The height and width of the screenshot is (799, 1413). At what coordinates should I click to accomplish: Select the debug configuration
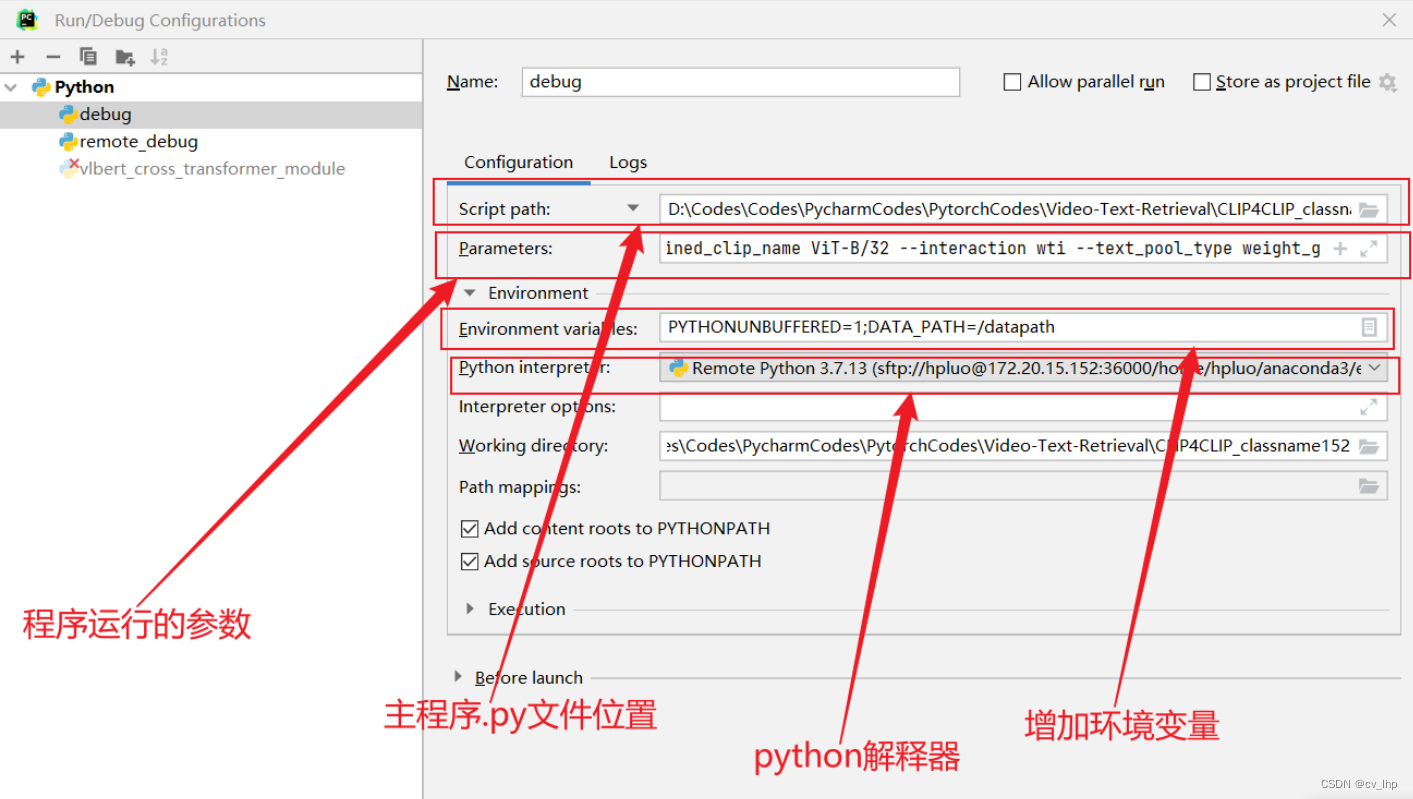(211, 114)
